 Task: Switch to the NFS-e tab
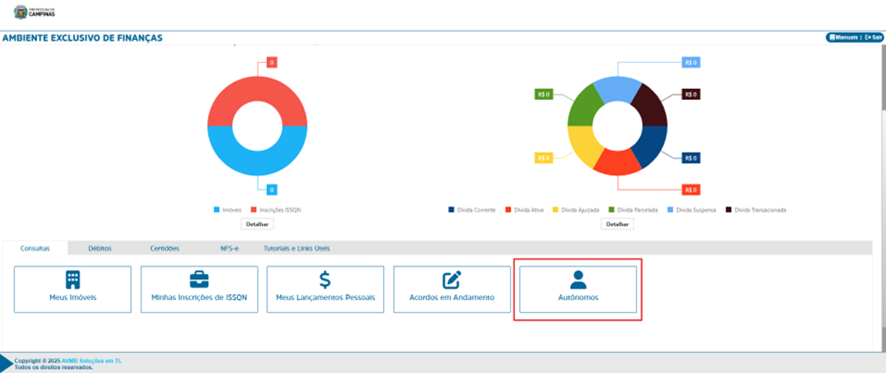click(229, 248)
